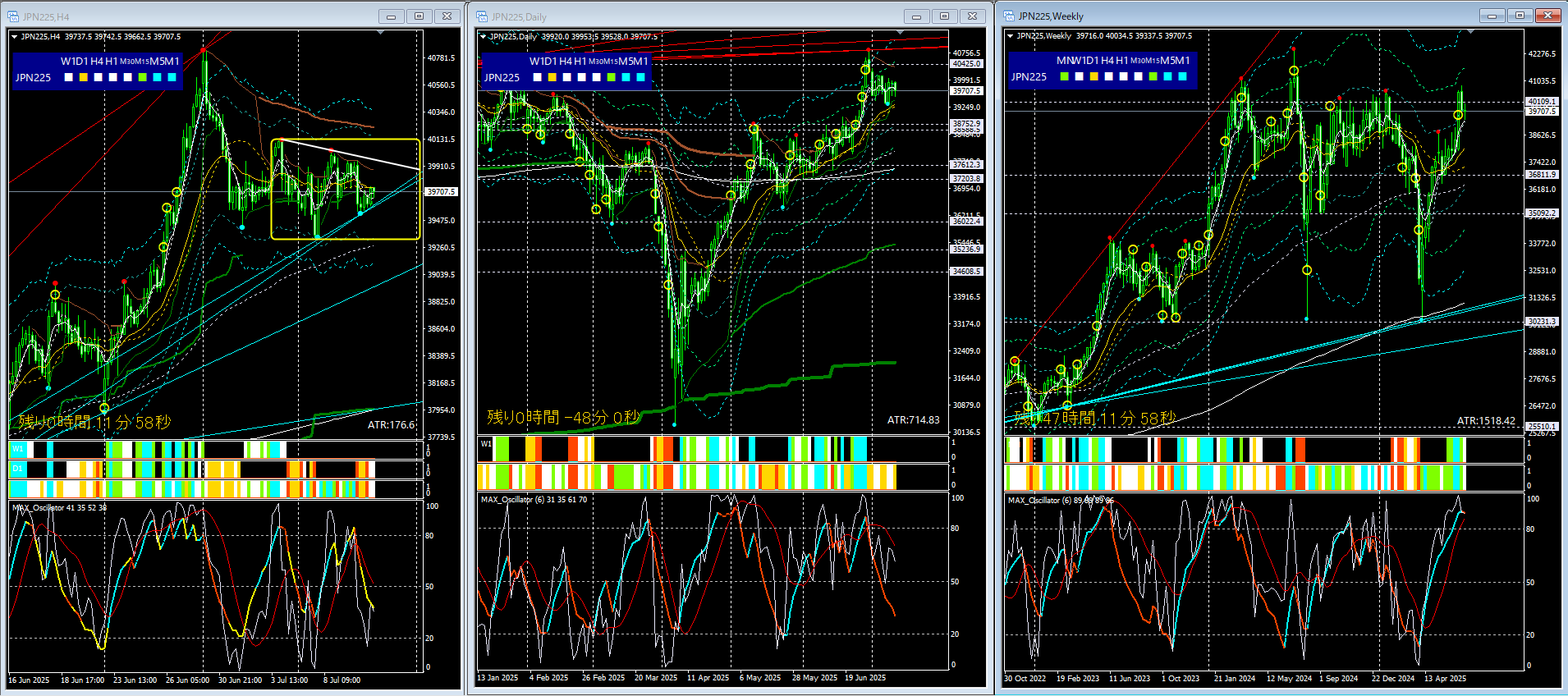Click the D1 strip label below the H4 chart

tap(17, 469)
